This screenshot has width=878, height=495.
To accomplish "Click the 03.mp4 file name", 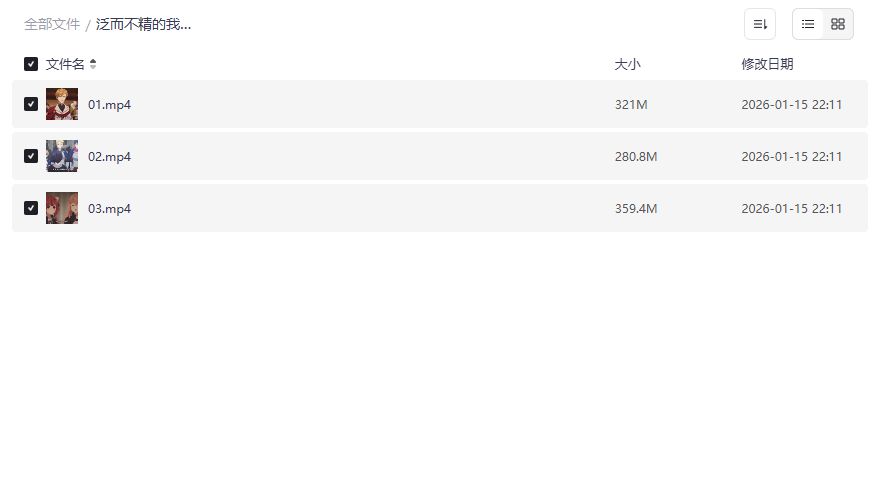I will [x=109, y=208].
